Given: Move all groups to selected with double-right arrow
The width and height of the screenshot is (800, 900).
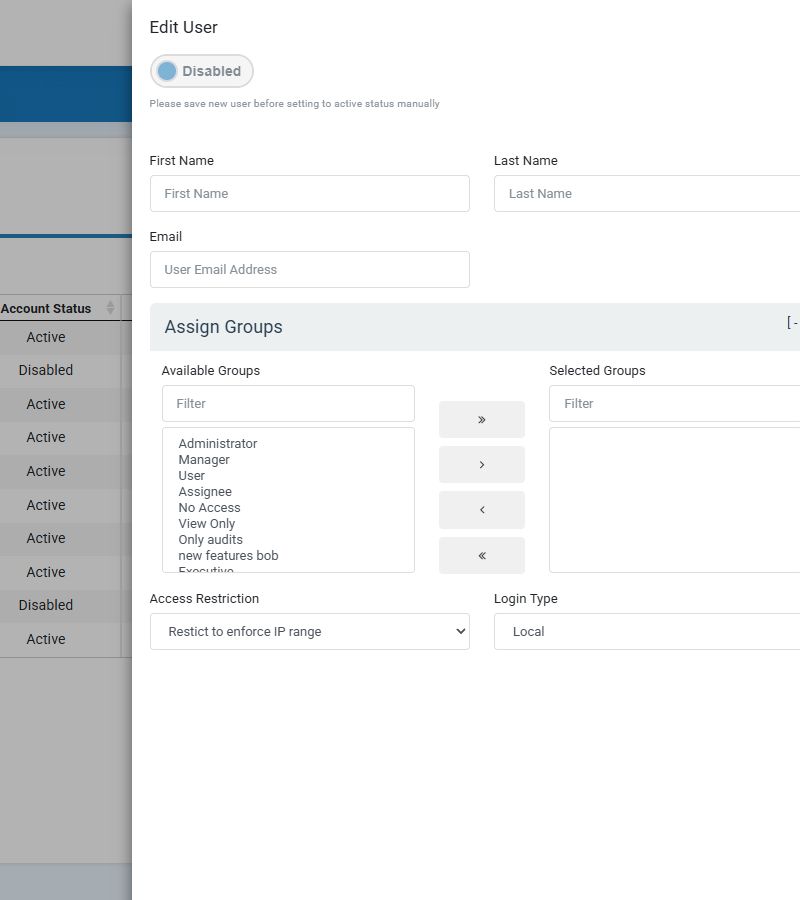Looking at the screenshot, I should click(481, 420).
